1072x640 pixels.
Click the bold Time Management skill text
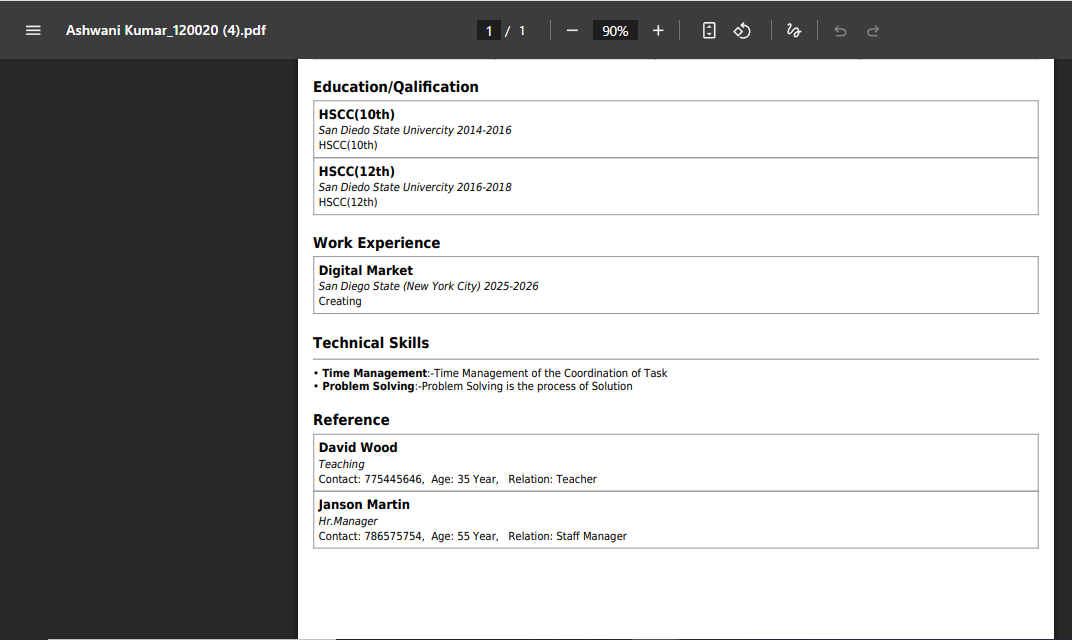coord(374,373)
